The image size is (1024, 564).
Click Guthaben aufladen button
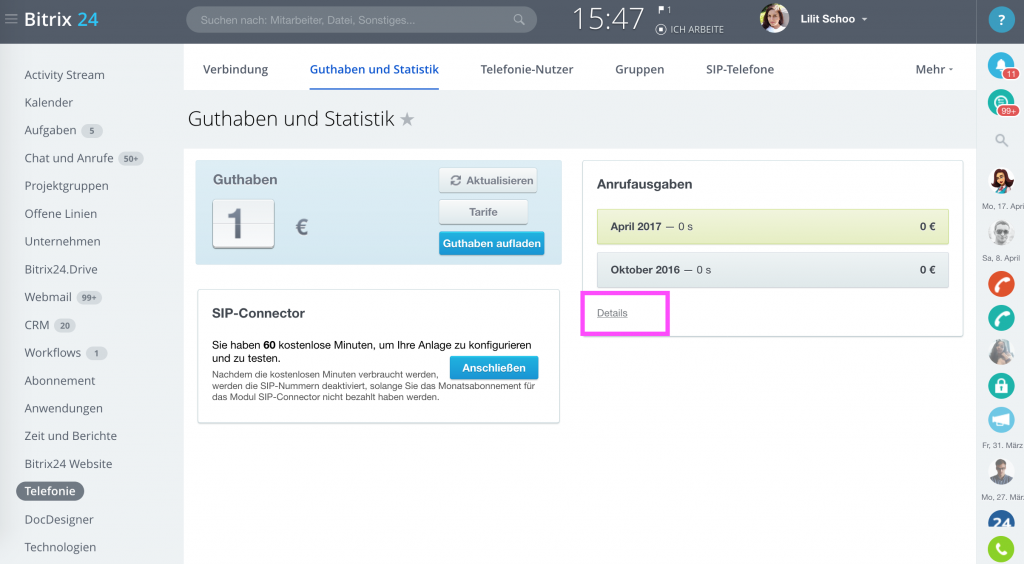point(492,243)
